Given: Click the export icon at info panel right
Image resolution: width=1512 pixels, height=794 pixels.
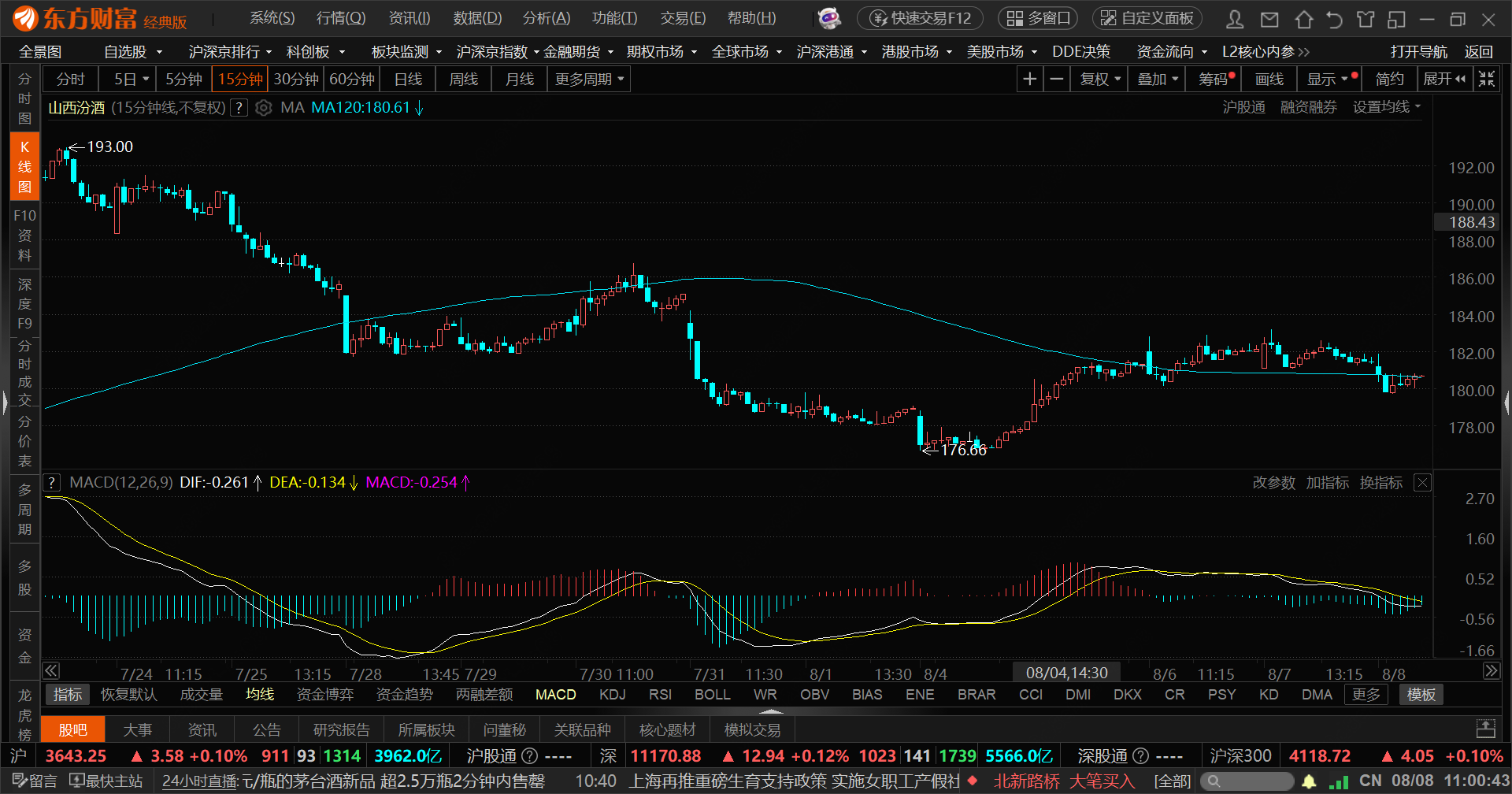Looking at the screenshot, I should [1486, 729].
